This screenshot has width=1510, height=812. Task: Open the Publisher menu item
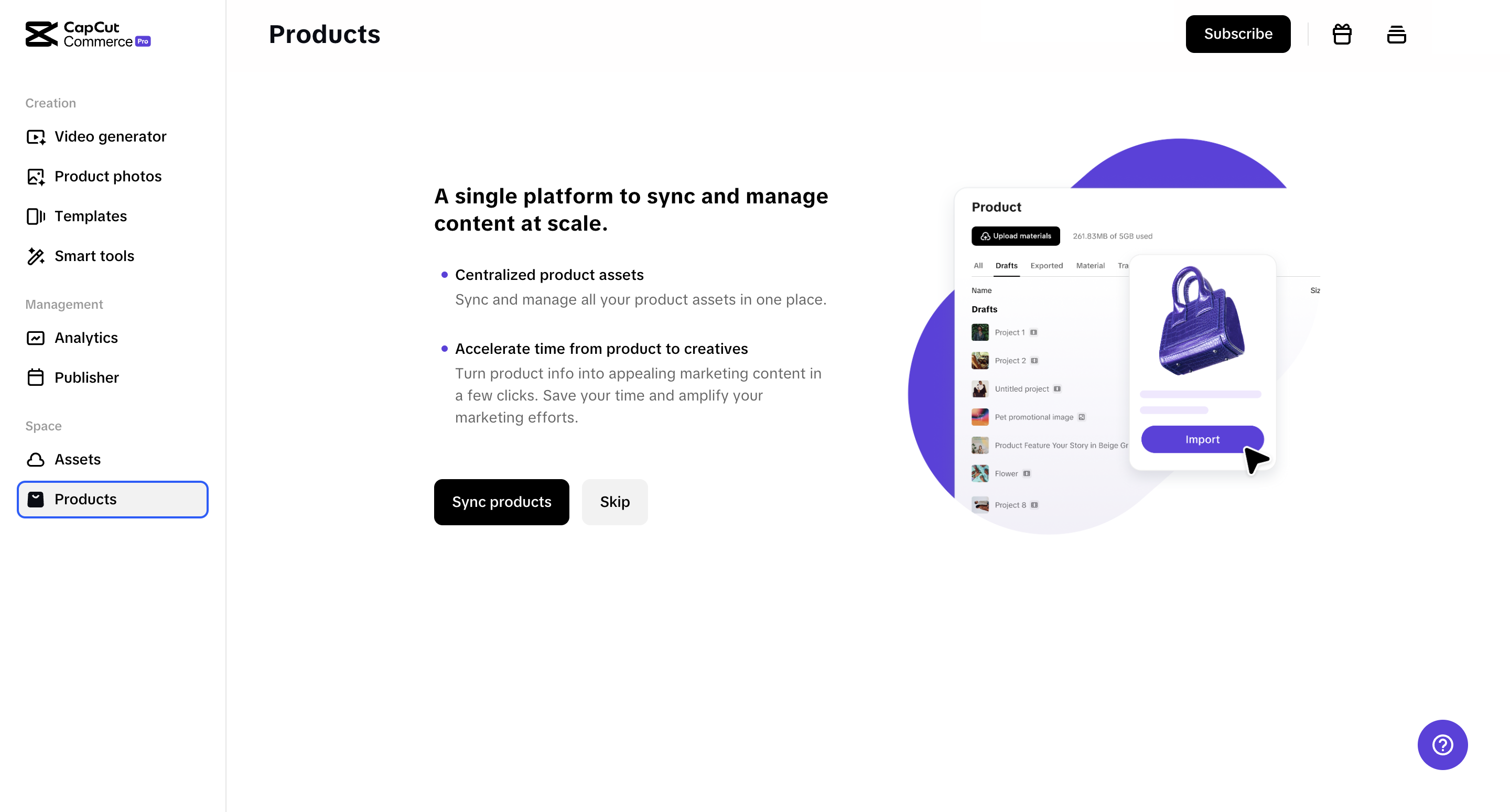pos(87,377)
